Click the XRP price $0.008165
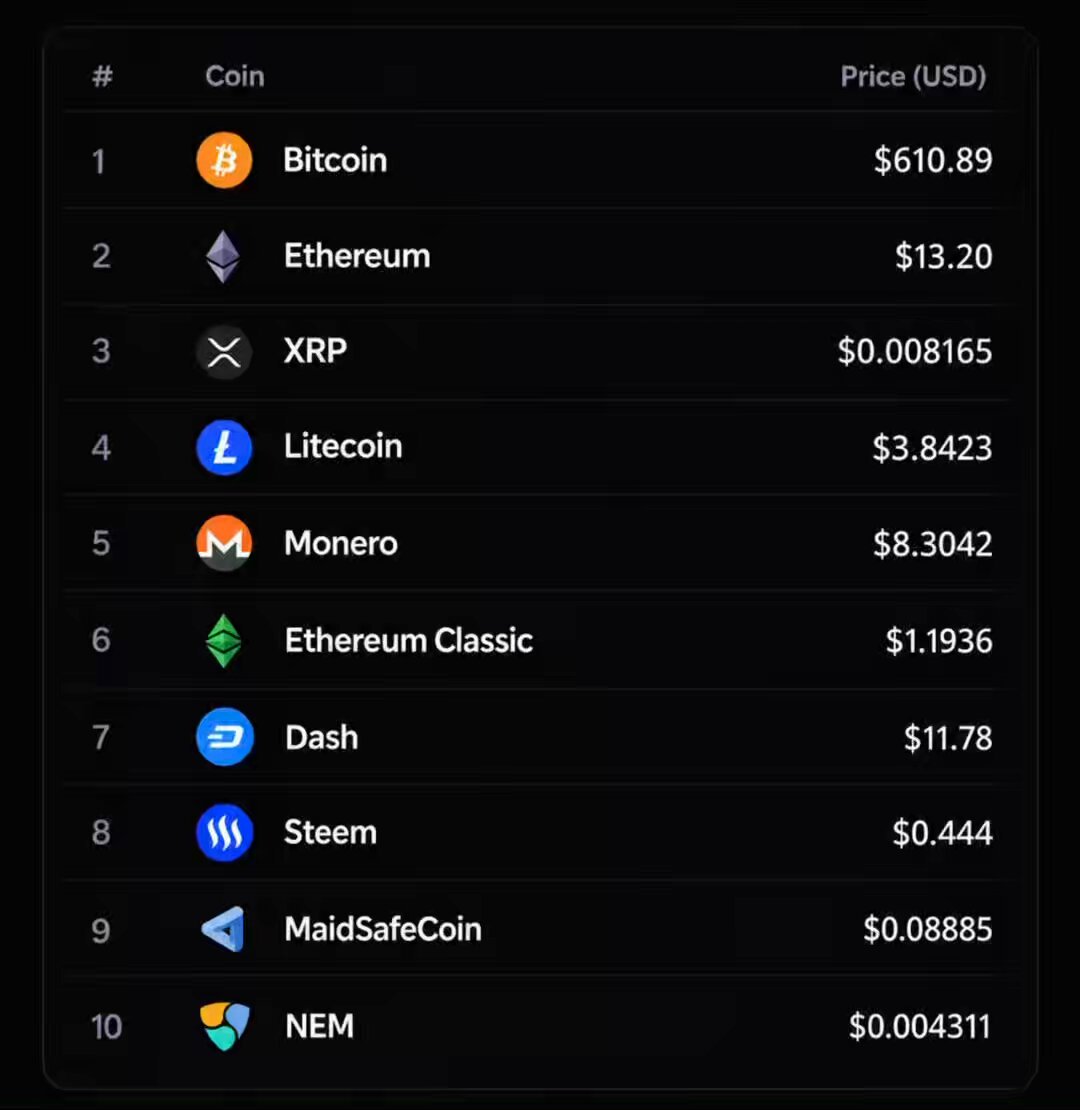 click(914, 352)
